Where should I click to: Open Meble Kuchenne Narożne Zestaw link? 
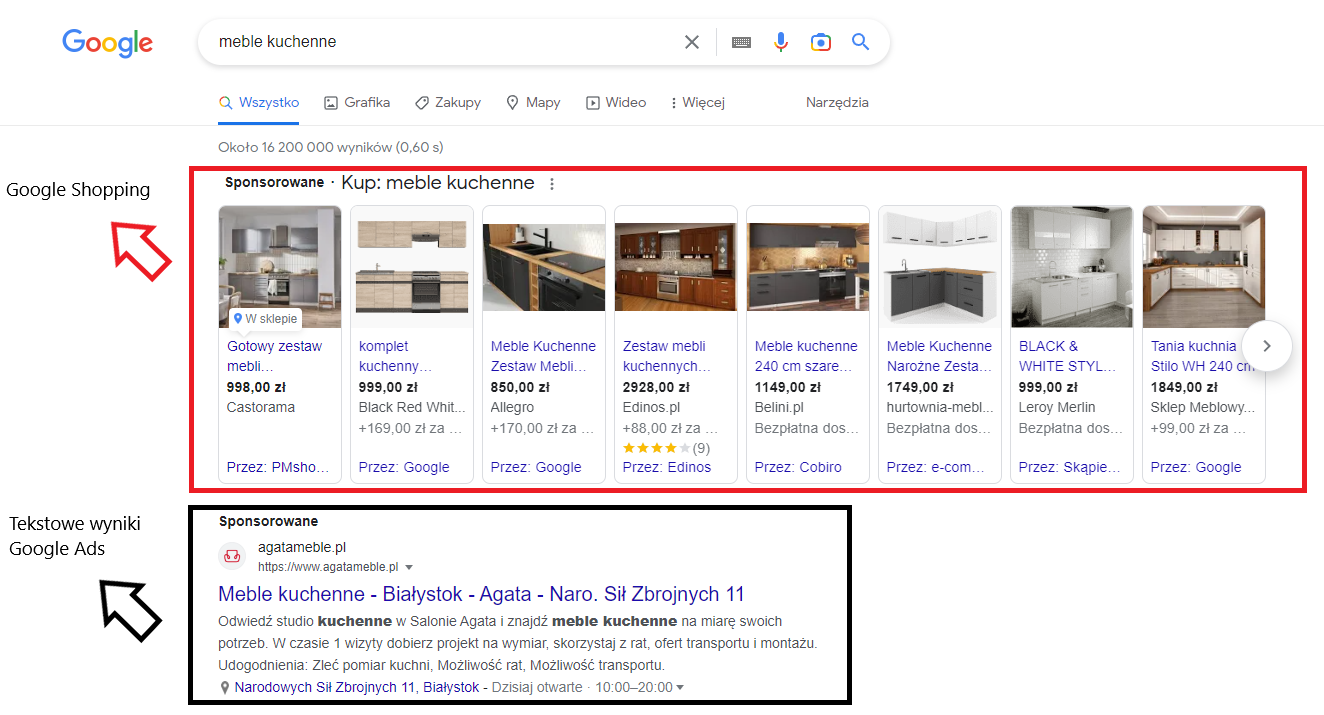939,356
